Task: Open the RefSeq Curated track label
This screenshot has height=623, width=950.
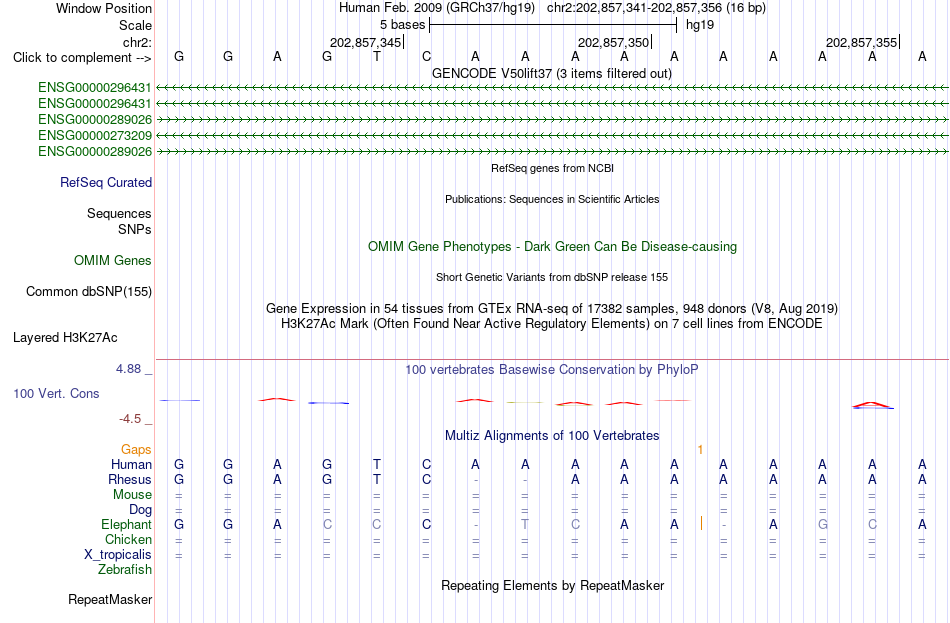Action: pyautogui.click(x=105, y=182)
